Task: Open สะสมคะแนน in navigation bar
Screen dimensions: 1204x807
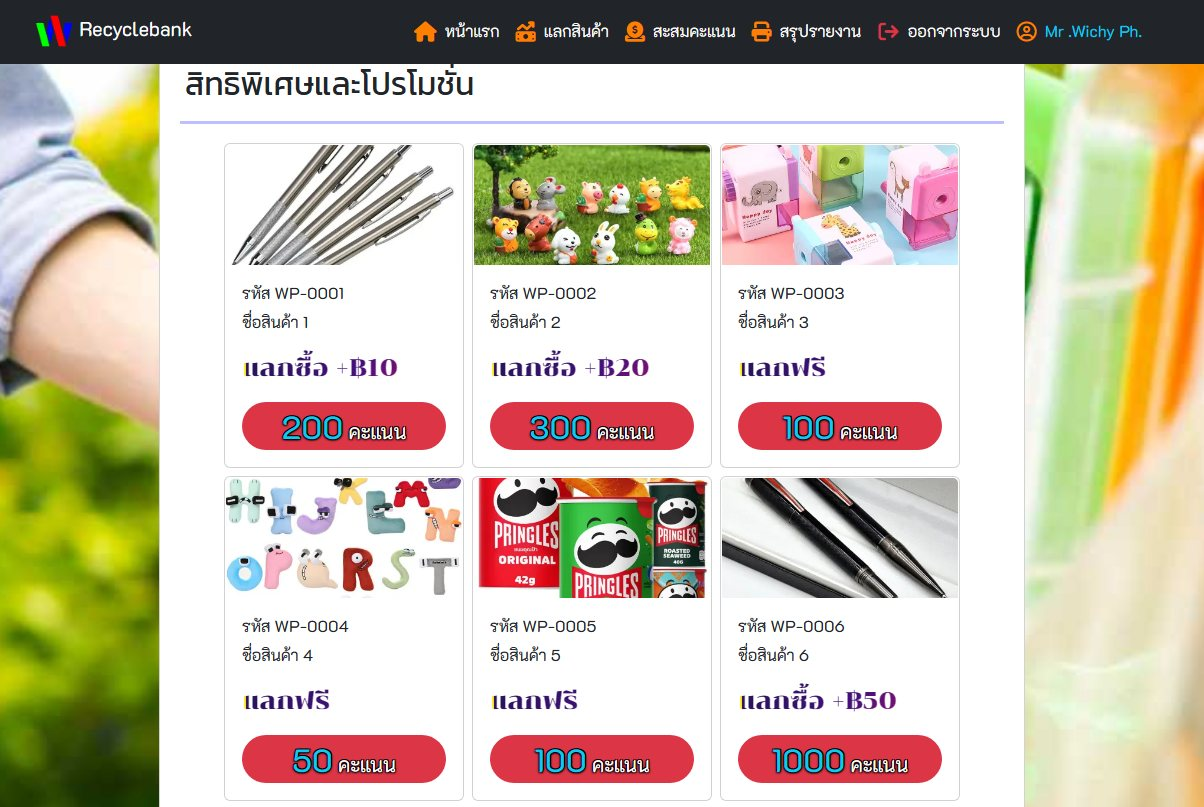Action: click(x=694, y=32)
